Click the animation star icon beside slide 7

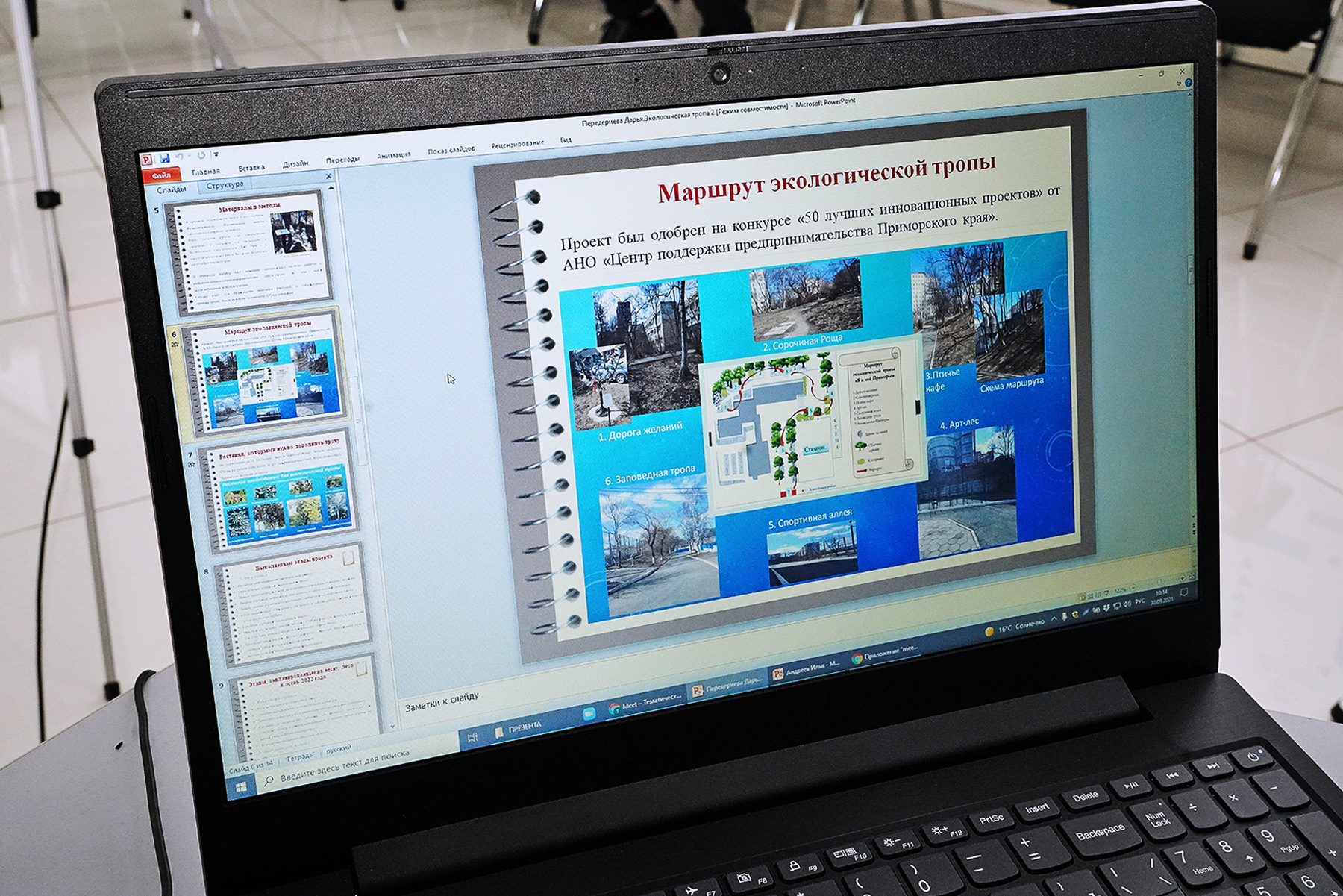[192, 466]
